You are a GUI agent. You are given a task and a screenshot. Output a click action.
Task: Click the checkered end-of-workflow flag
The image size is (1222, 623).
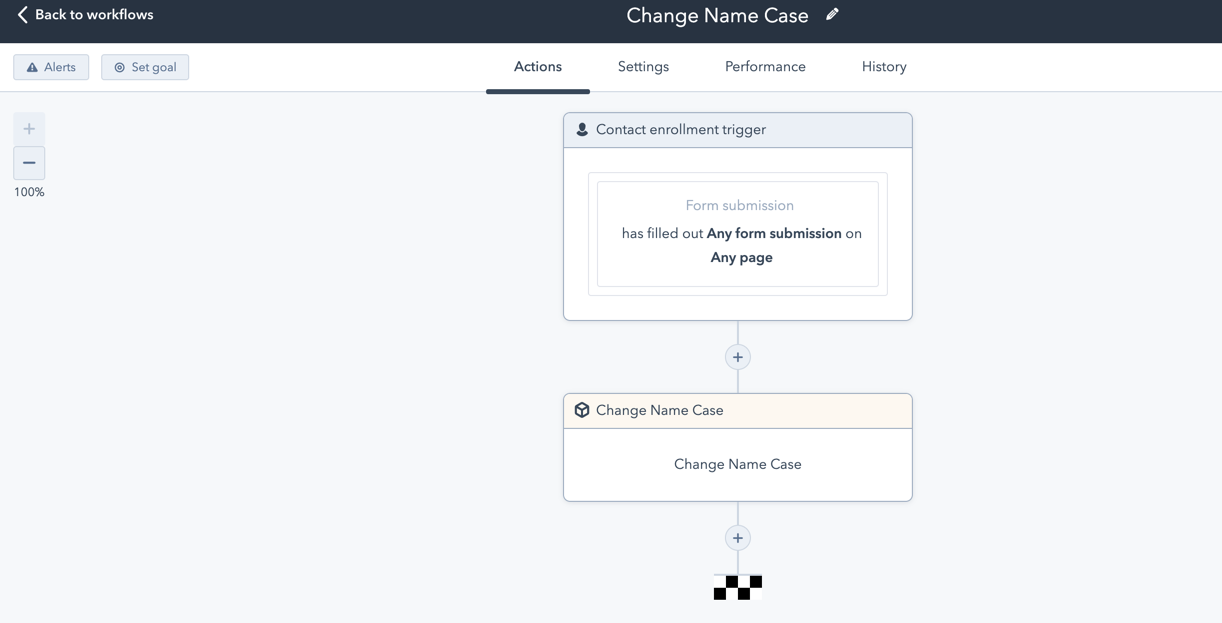pyautogui.click(x=738, y=587)
